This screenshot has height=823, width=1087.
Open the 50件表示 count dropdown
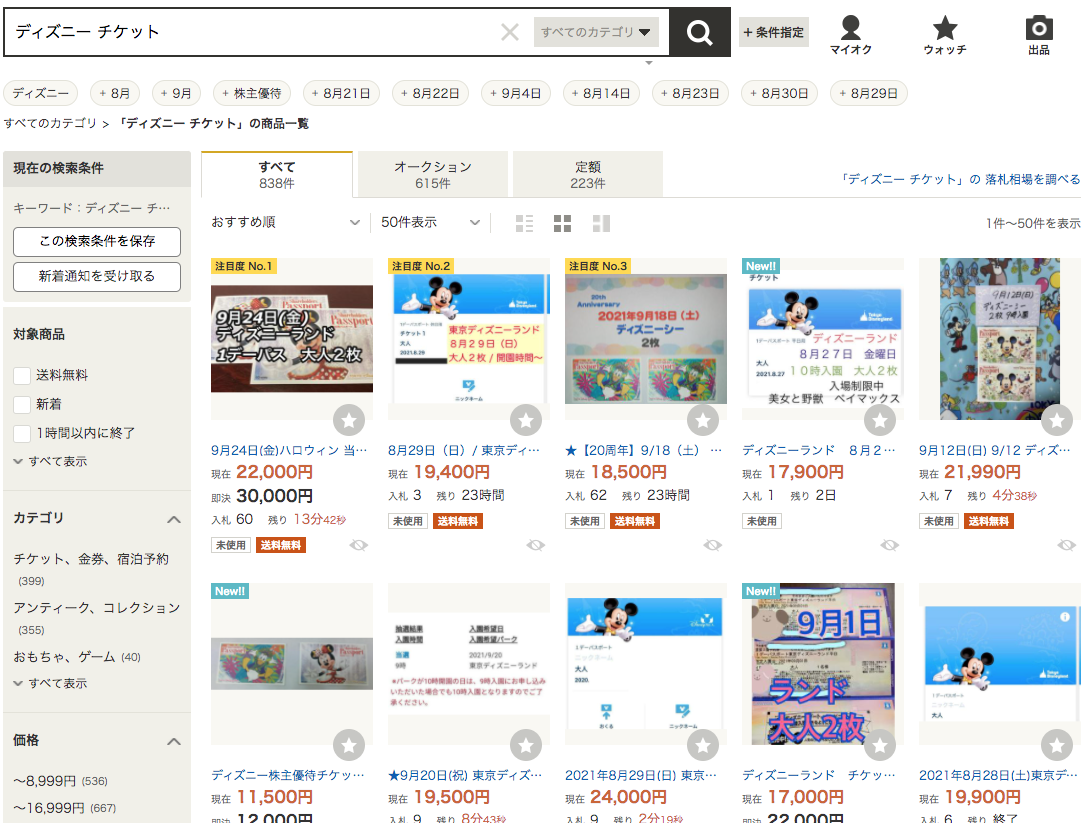pos(431,222)
